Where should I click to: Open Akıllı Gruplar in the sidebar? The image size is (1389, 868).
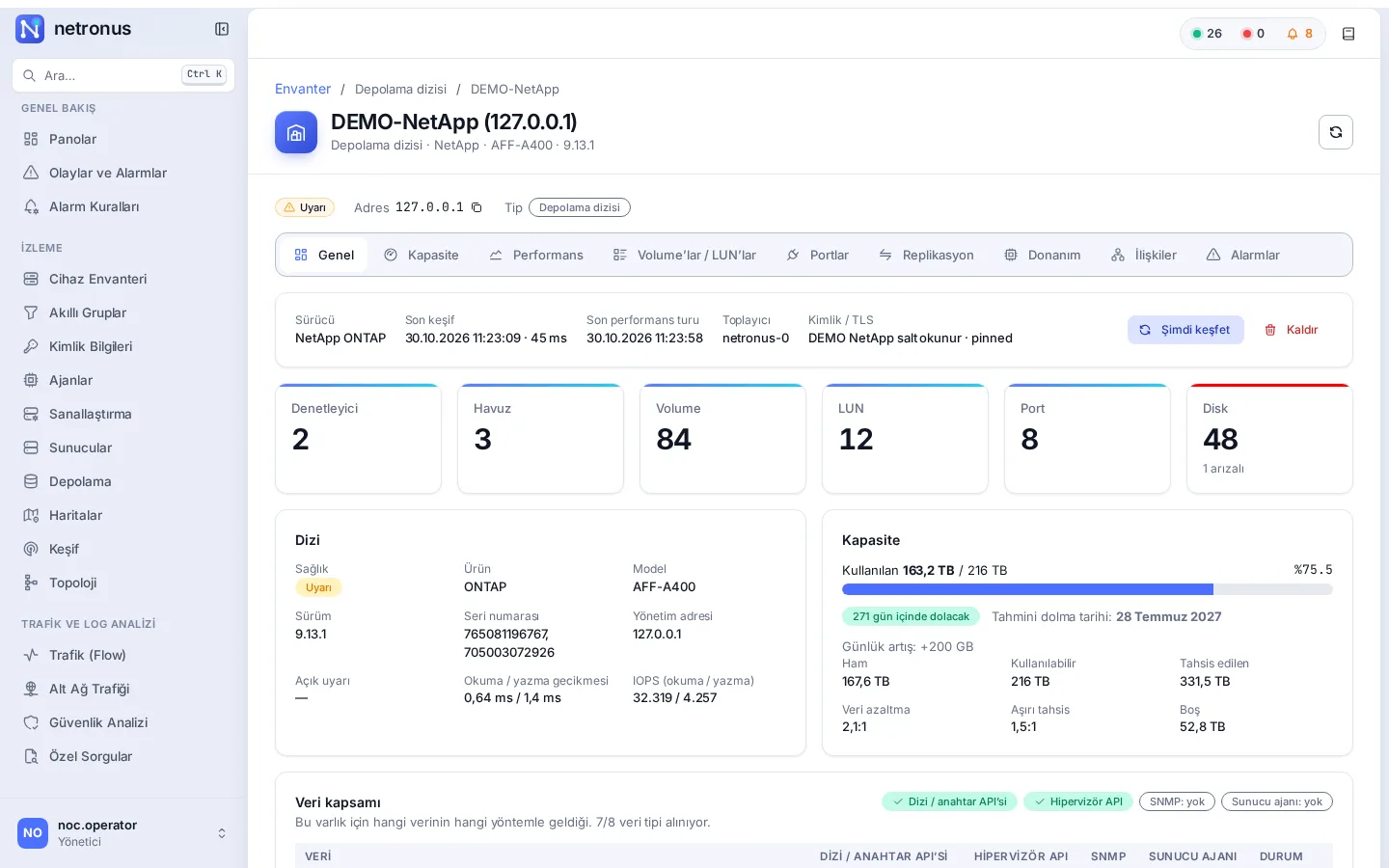[x=123, y=312]
